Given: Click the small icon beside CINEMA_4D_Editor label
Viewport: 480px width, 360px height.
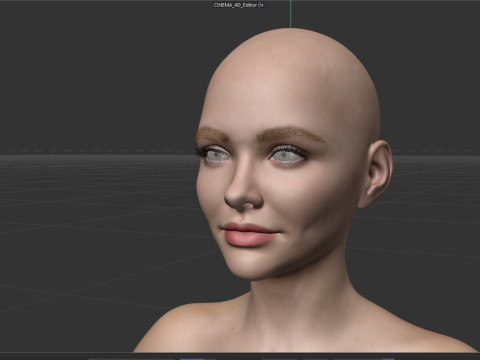Looking at the screenshot, I should coord(261,5).
